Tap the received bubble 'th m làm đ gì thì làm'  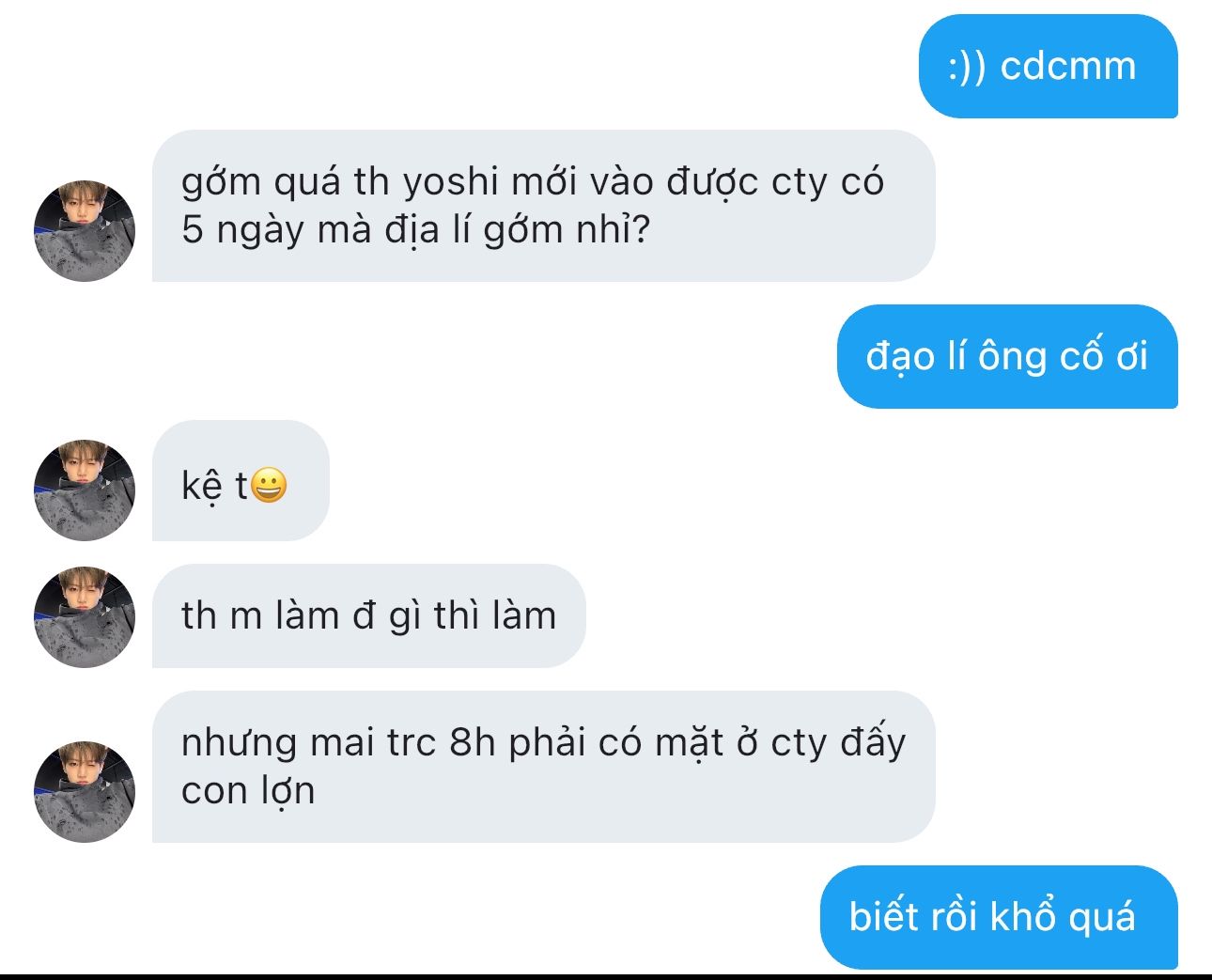click(369, 616)
